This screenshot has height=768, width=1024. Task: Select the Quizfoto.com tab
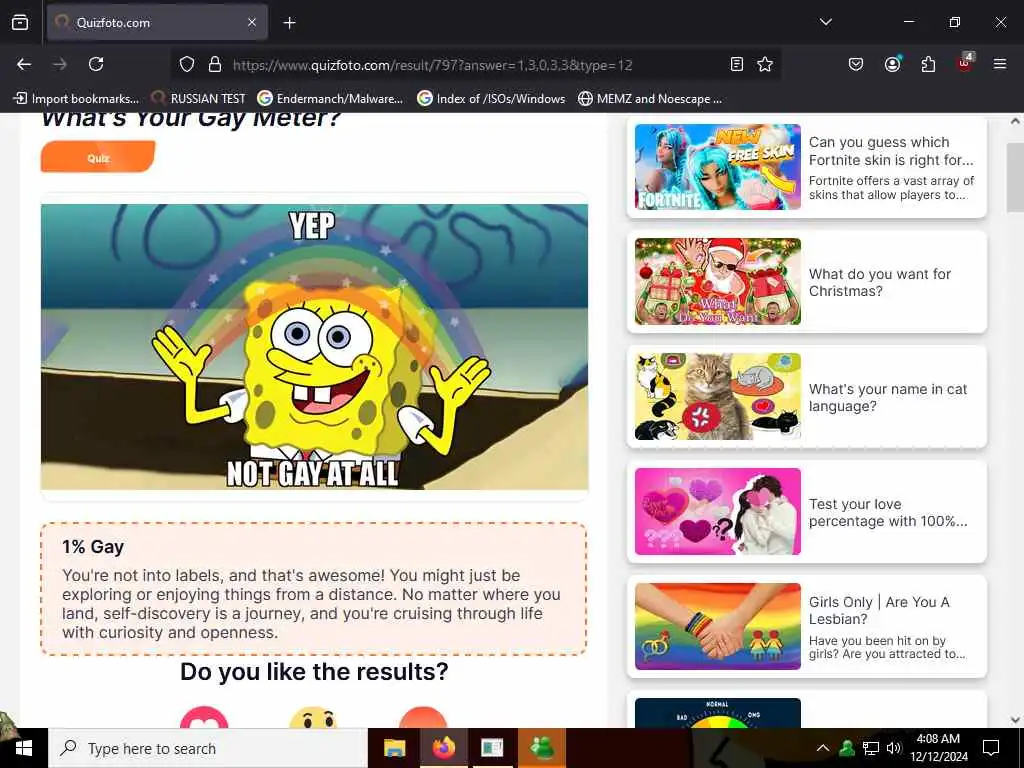click(157, 22)
